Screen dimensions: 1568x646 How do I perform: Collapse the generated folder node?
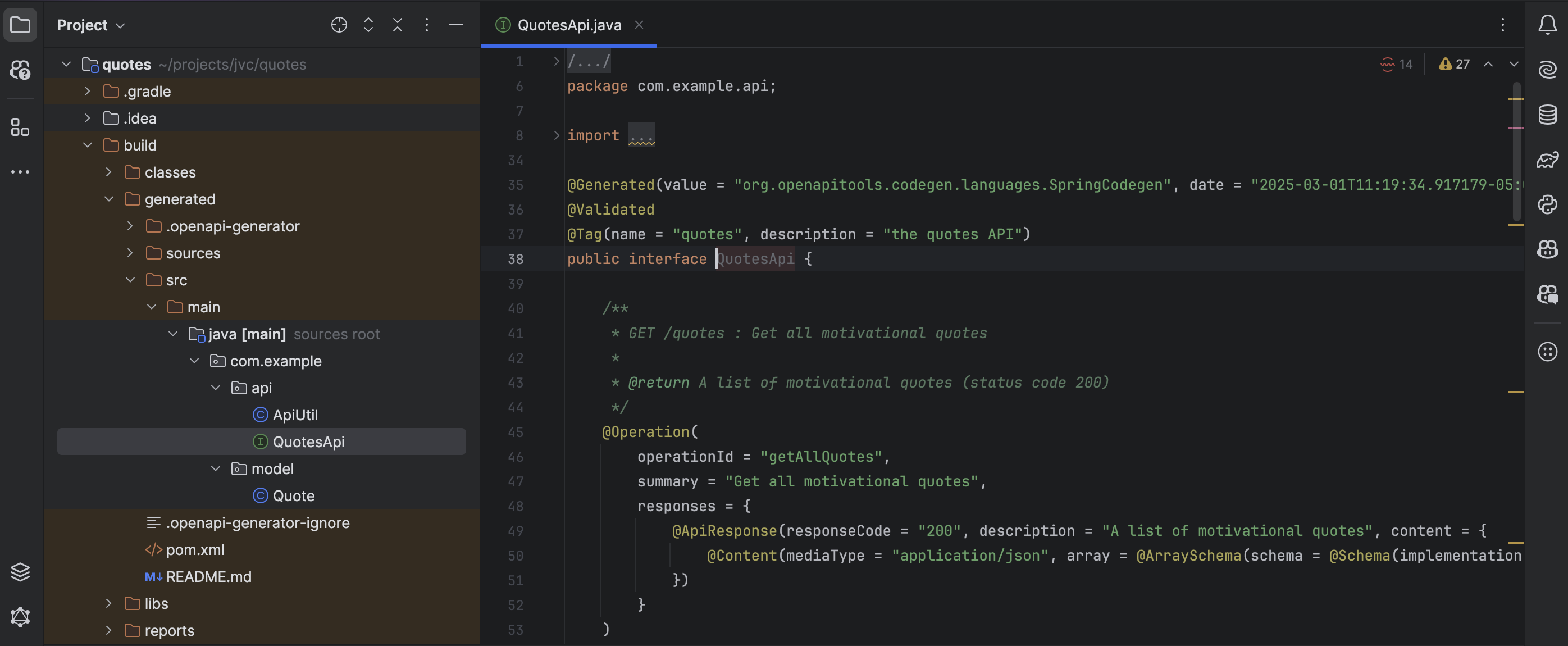point(109,199)
